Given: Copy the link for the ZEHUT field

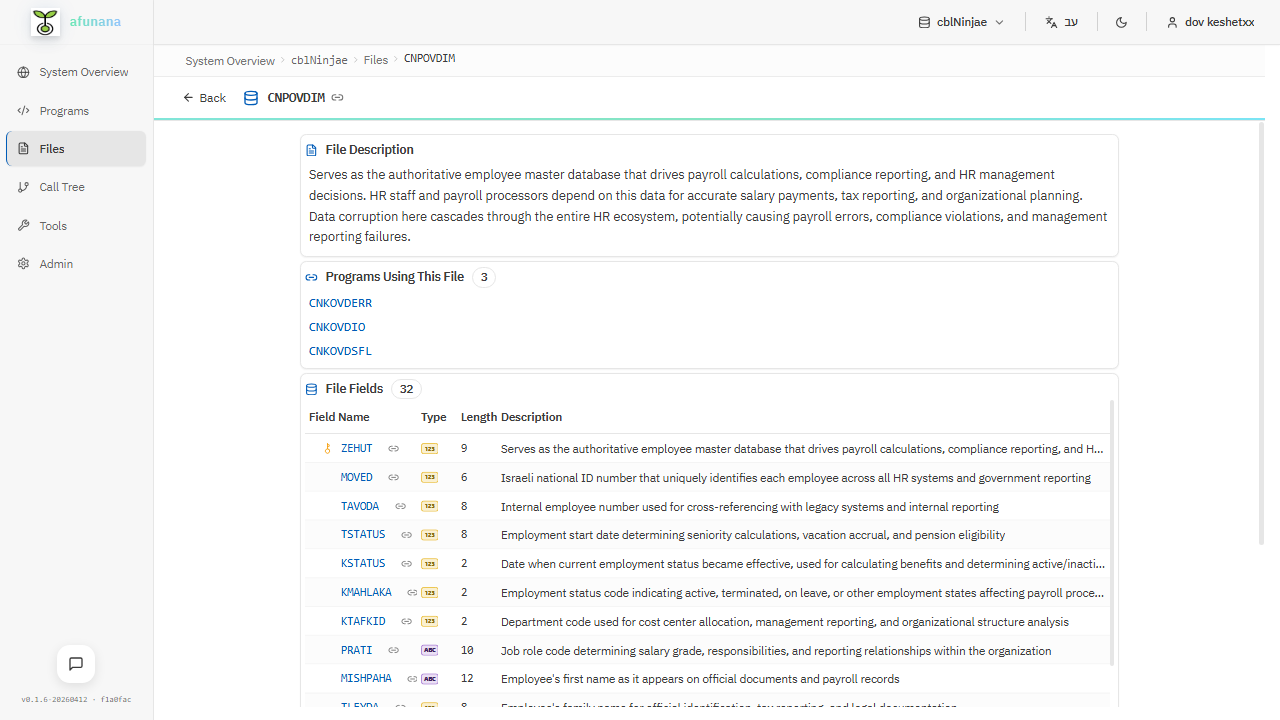Looking at the screenshot, I should pos(393,448).
